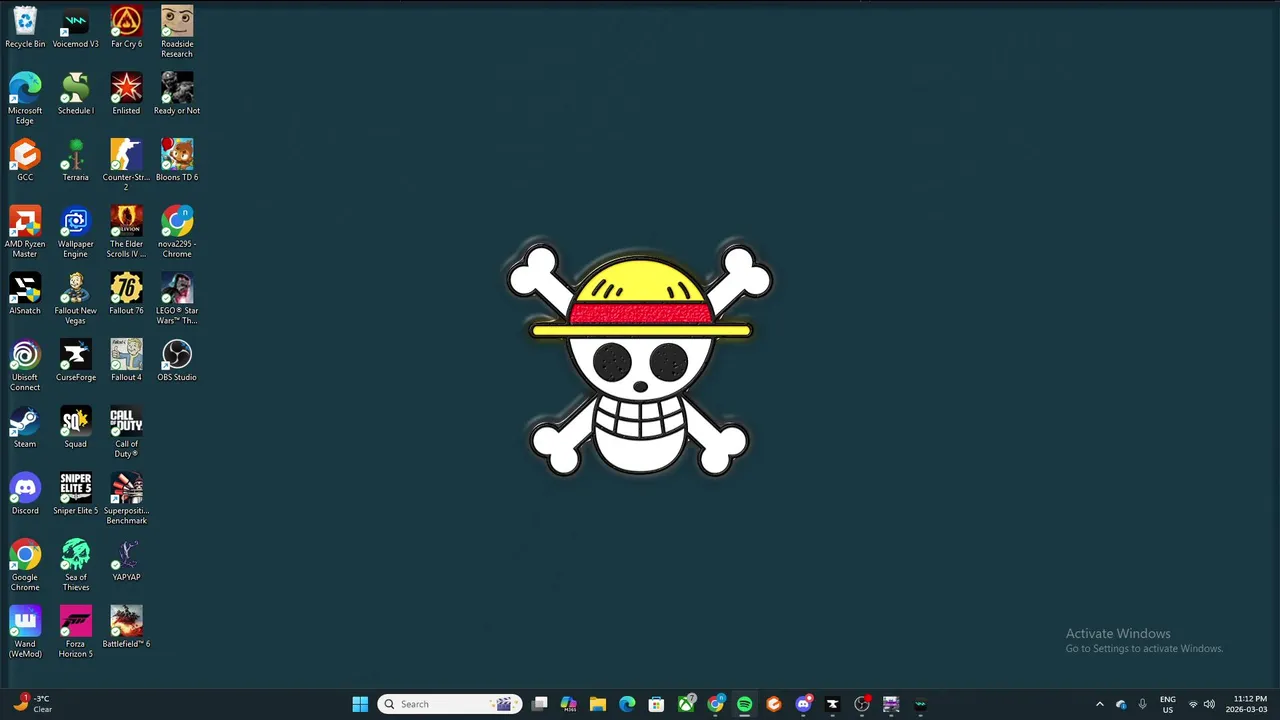The width and height of the screenshot is (1280, 720).
Task: Open network settings via Wi-Fi icon
Action: (x=1193, y=704)
